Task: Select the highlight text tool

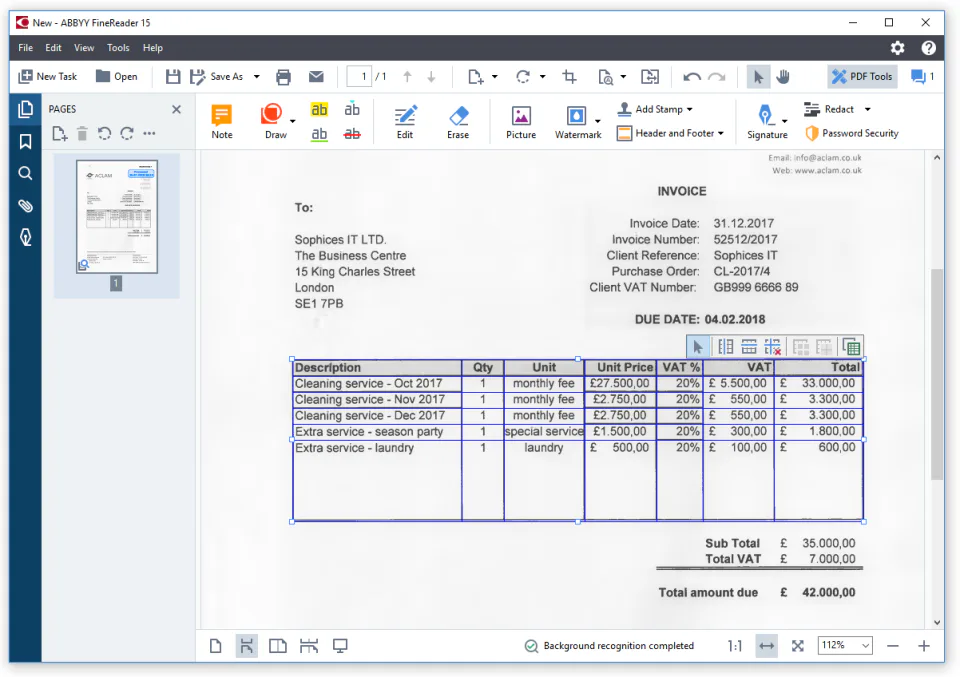Action: (x=319, y=110)
